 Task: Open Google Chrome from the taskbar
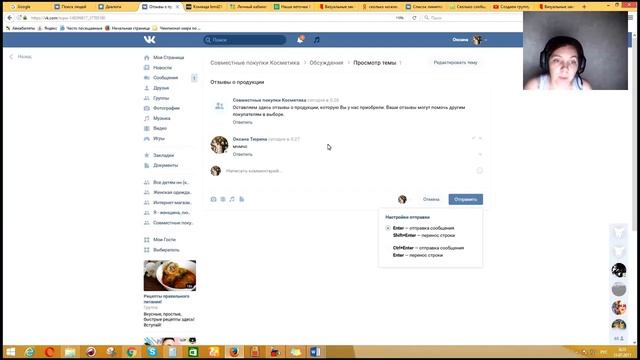(131, 352)
